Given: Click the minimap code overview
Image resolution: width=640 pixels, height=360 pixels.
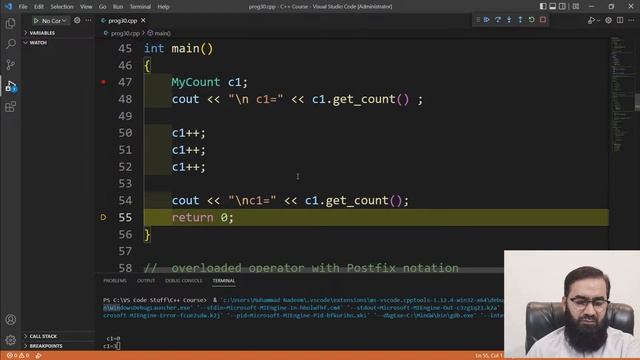Looking at the screenshot, I should coord(621,94).
